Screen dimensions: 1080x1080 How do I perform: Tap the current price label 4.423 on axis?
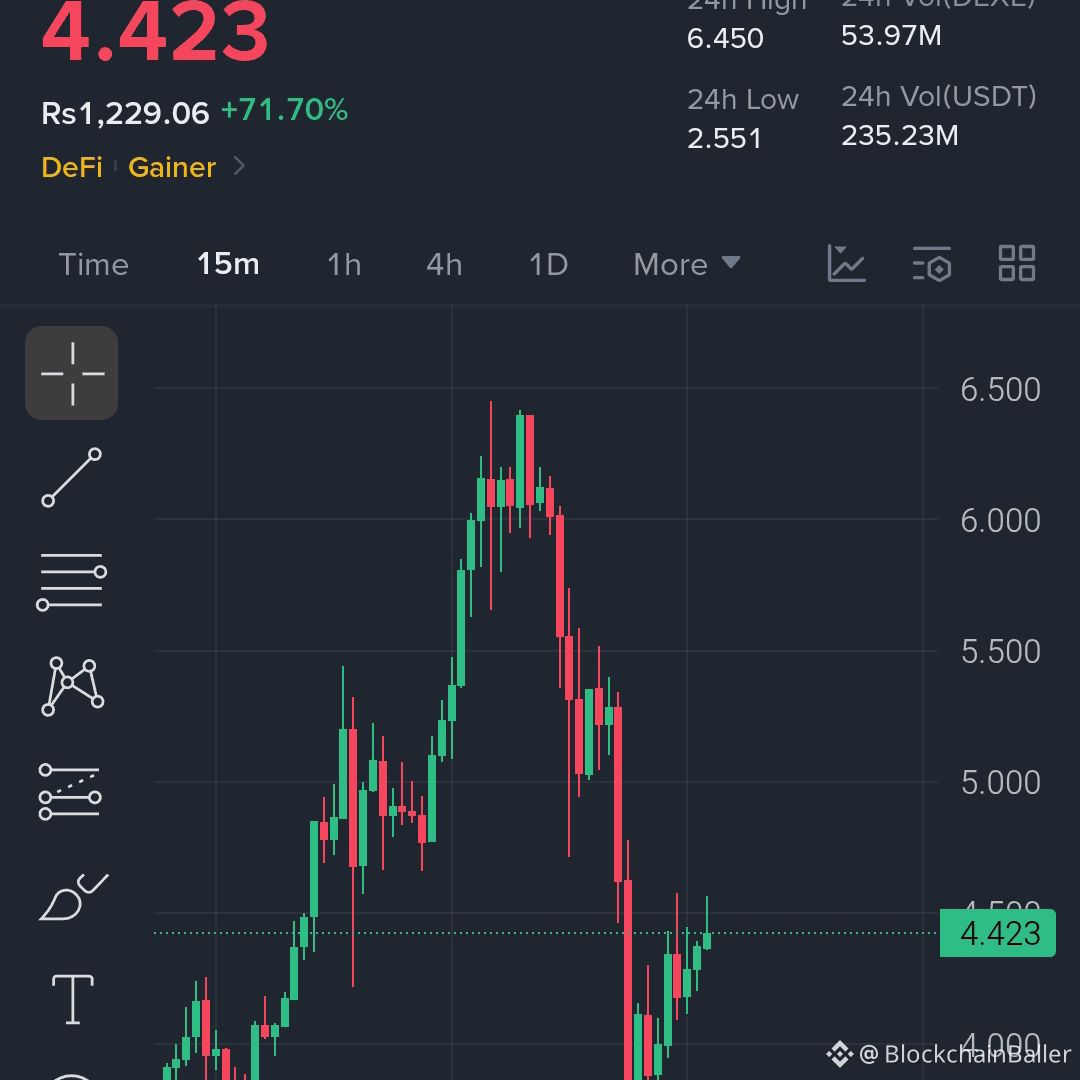click(x=997, y=933)
